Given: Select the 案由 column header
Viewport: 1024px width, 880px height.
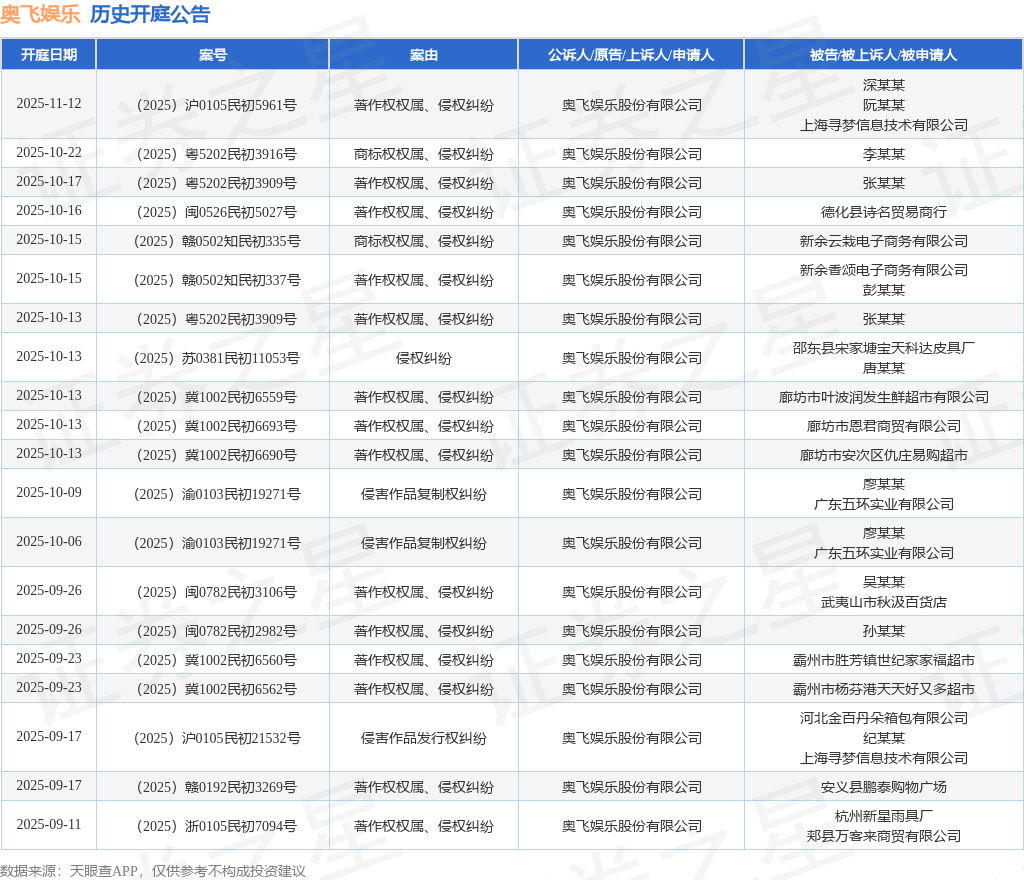Looking at the screenshot, I should [x=424, y=55].
